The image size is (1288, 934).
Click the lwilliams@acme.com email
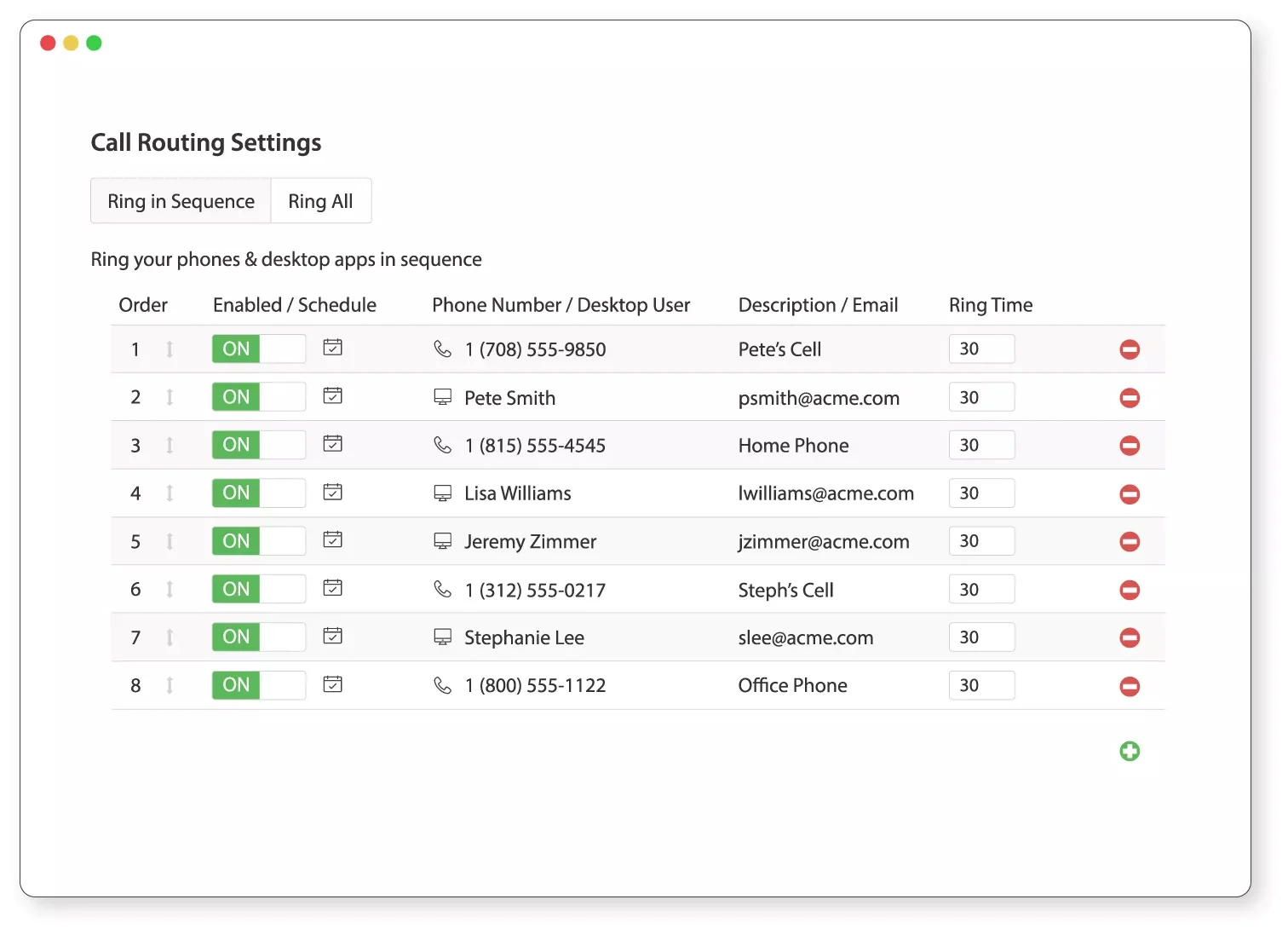[x=825, y=493]
